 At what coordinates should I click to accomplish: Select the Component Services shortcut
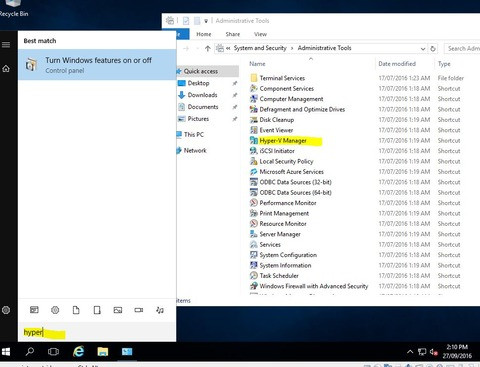tap(286, 88)
